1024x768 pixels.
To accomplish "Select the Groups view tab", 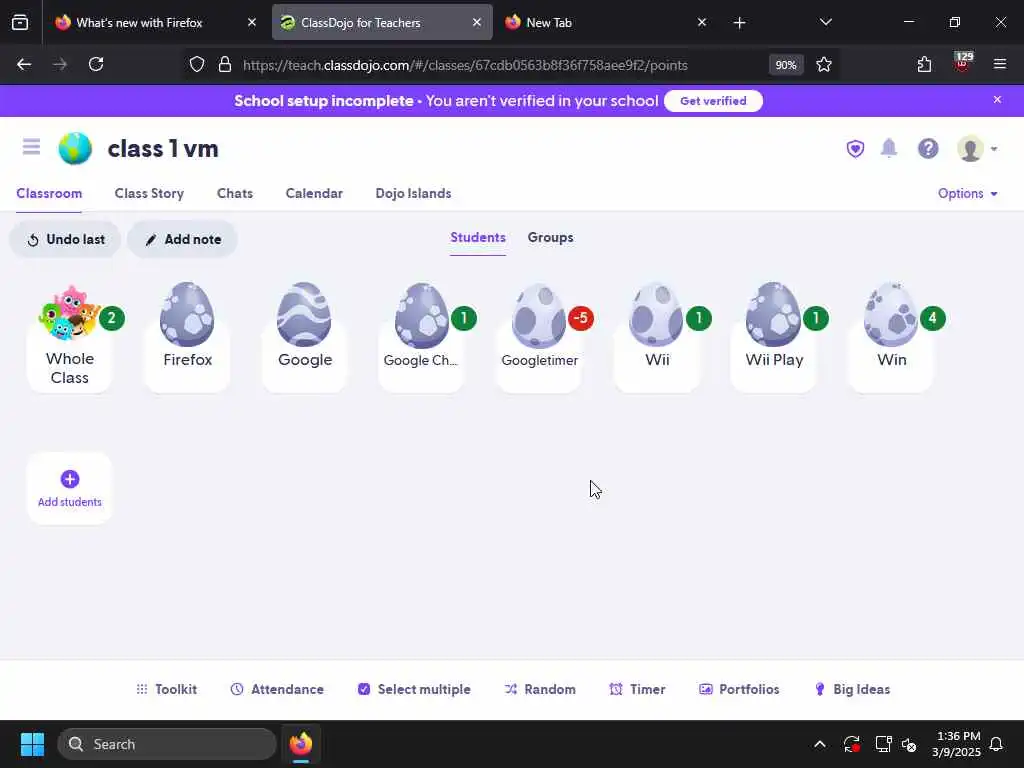I will click(x=550, y=238).
